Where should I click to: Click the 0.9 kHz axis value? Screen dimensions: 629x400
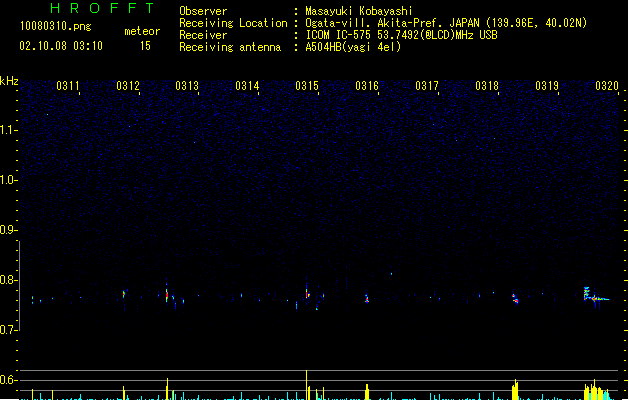8,230
